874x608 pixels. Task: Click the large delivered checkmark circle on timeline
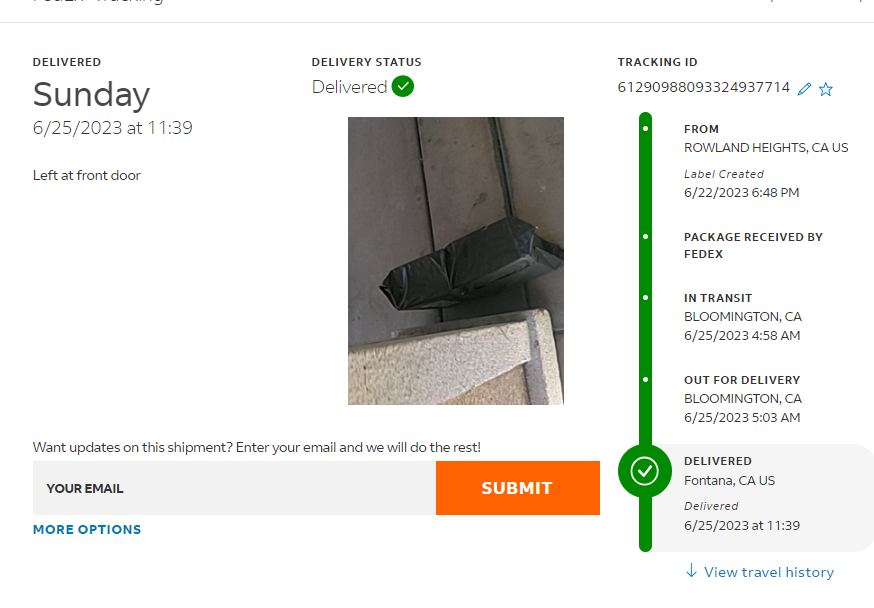[644, 471]
